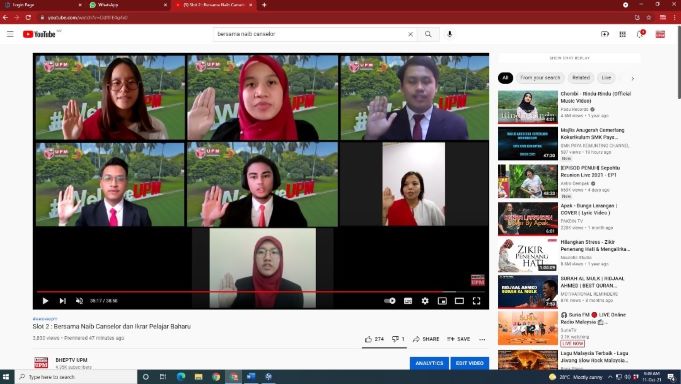Like the video with 274 likes
This screenshot has width=681, height=384.
pos(374,339)
